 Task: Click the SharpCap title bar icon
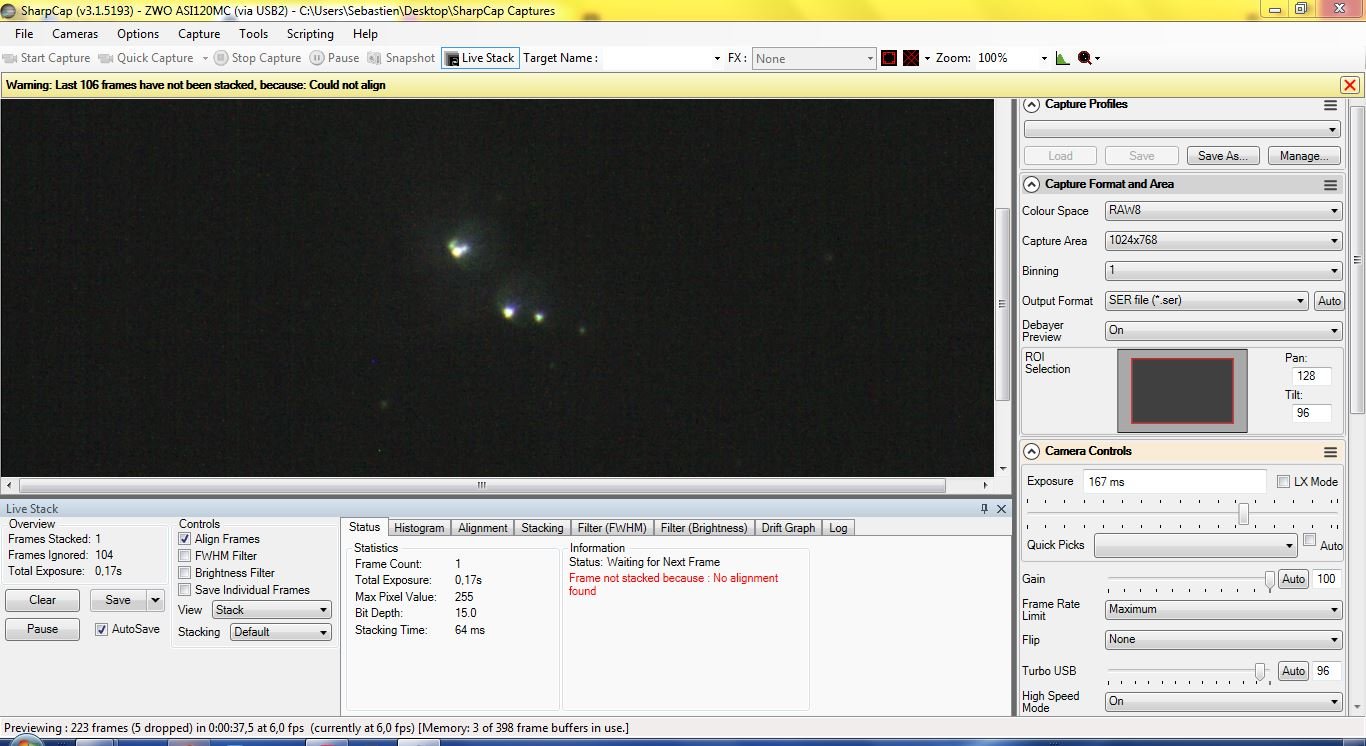tap(9, 11)
